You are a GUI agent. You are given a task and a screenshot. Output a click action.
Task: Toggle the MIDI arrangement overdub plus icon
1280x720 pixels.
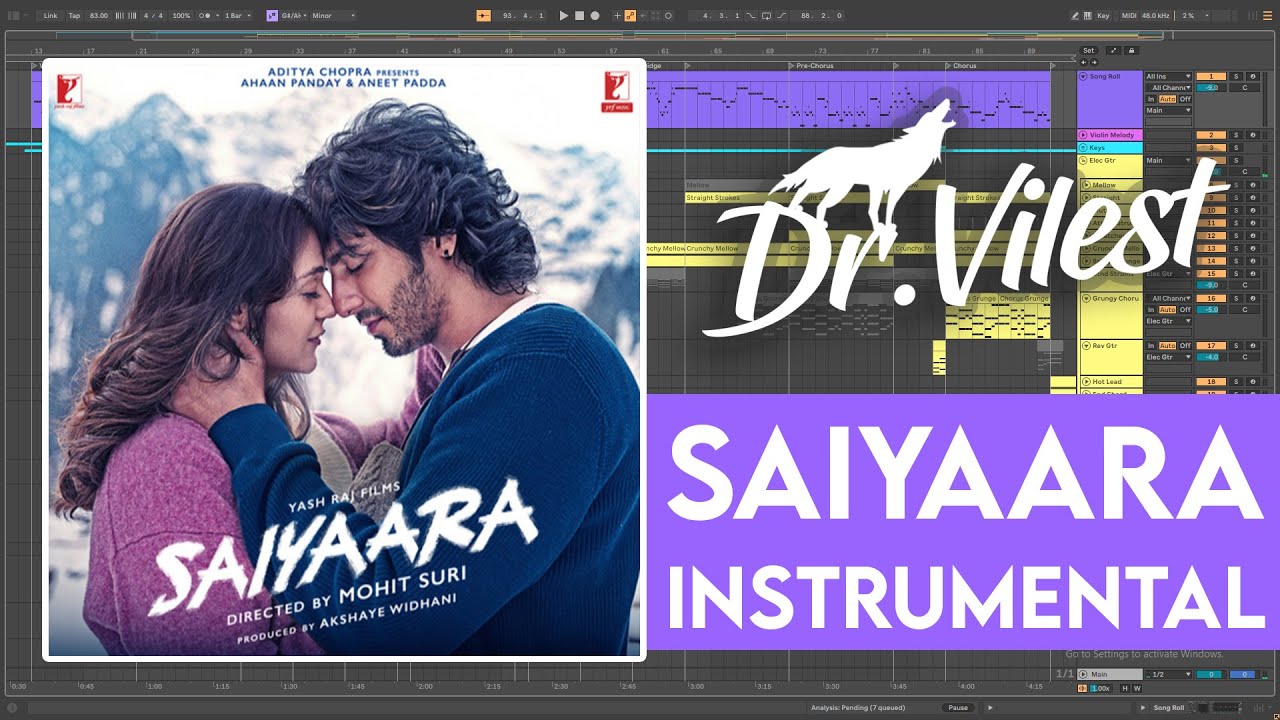[617, 16]
